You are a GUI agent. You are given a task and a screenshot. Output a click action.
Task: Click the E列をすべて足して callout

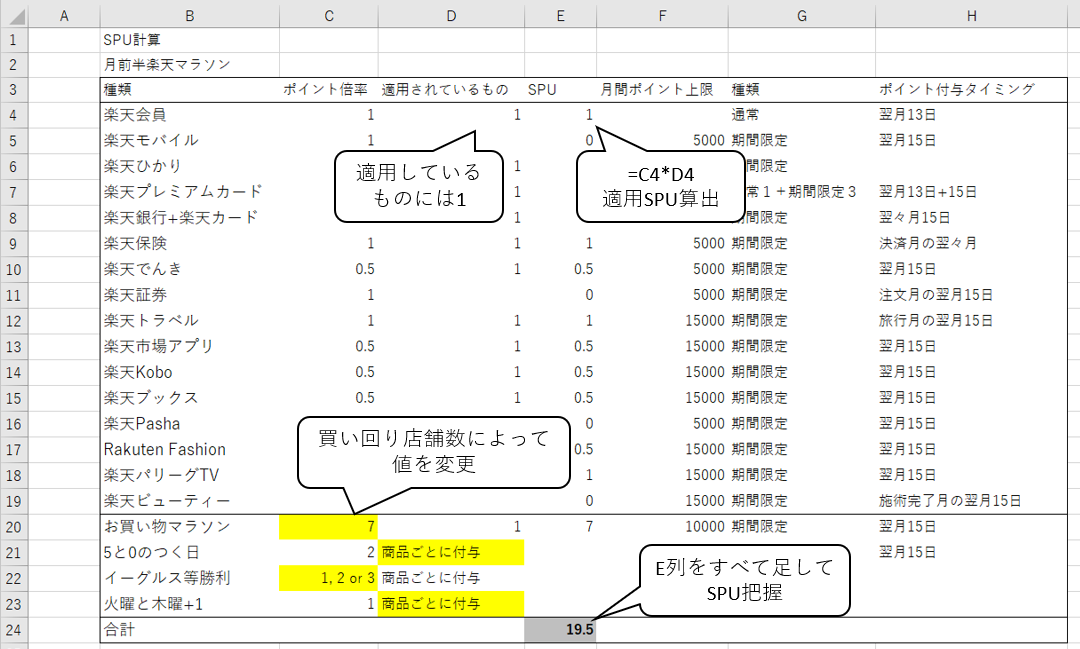744,579
